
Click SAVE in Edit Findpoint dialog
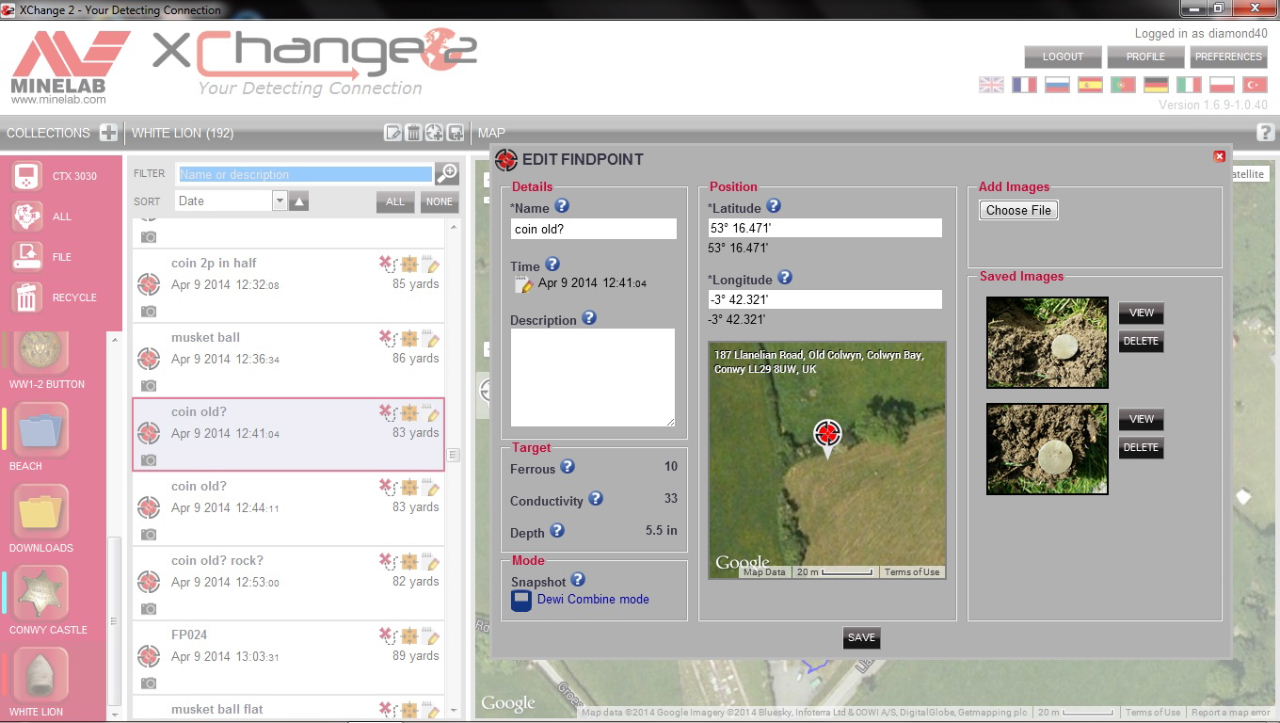tap(861, 638)
